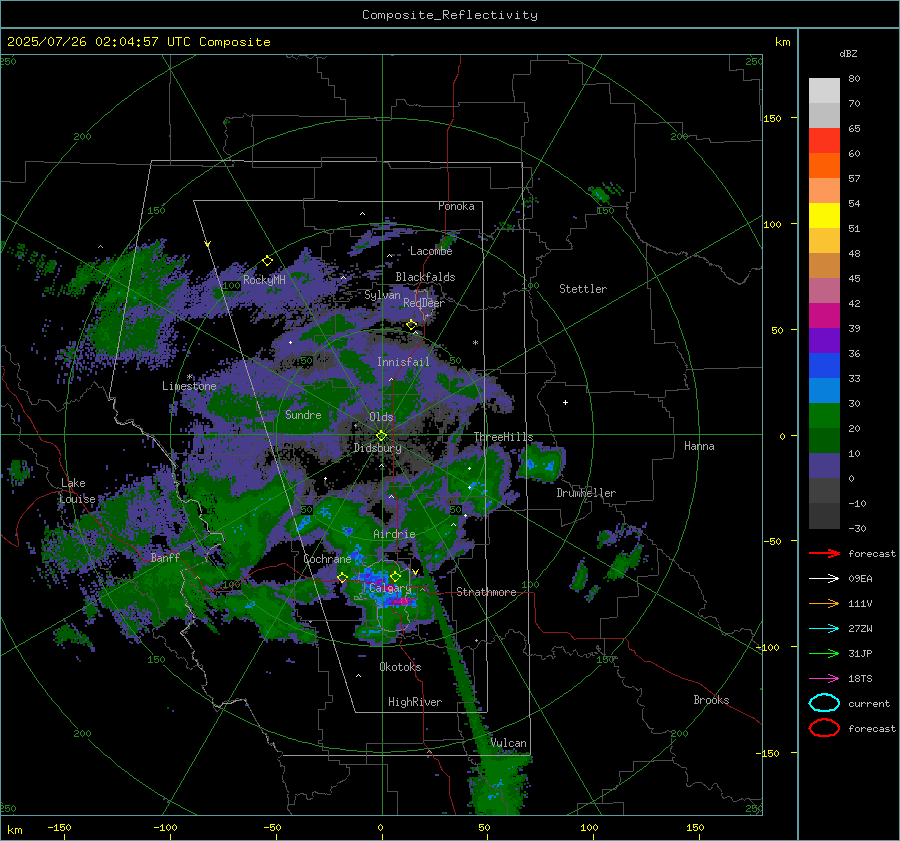The height and width of the screenshot is (841, 900).
Task: Click the Hanna town label
Action: point(699,446)
